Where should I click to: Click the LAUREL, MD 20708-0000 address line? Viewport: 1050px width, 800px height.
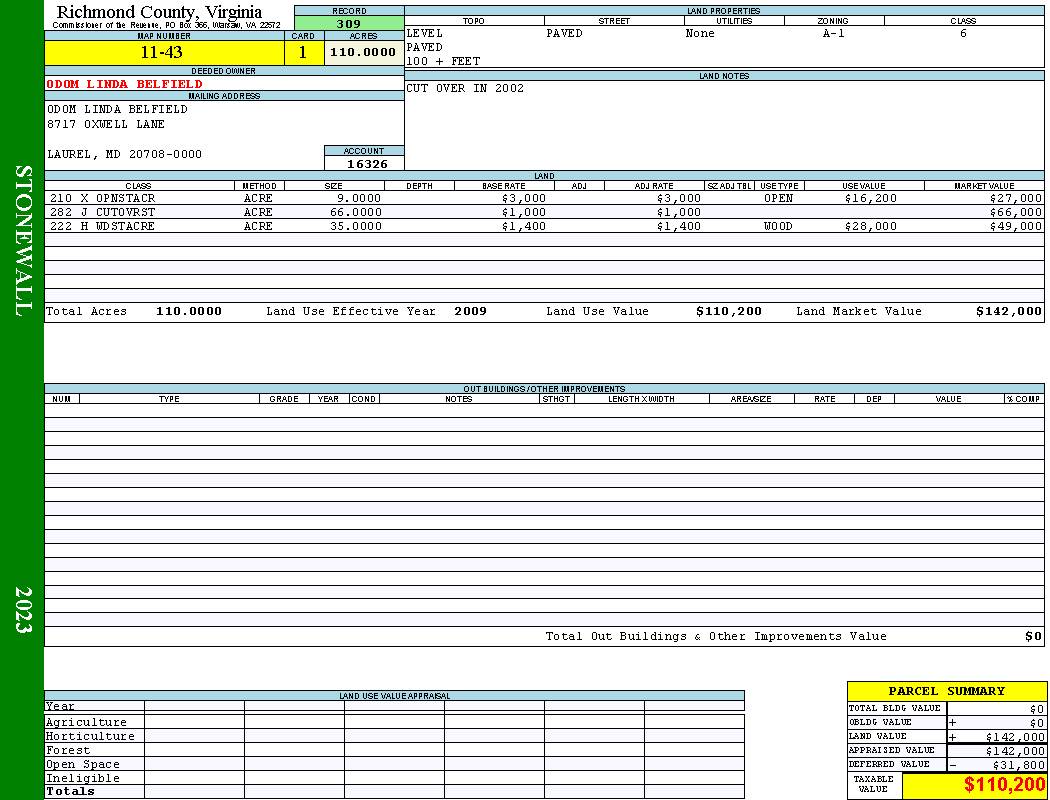point(125,154)
